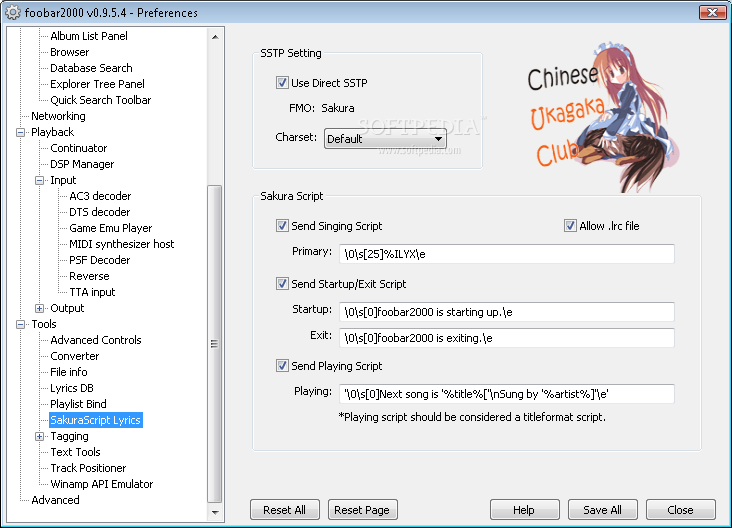This screenshot has width=732, height=528.
Task: Open Game Emu Player settings
Action: coord(111,228)
